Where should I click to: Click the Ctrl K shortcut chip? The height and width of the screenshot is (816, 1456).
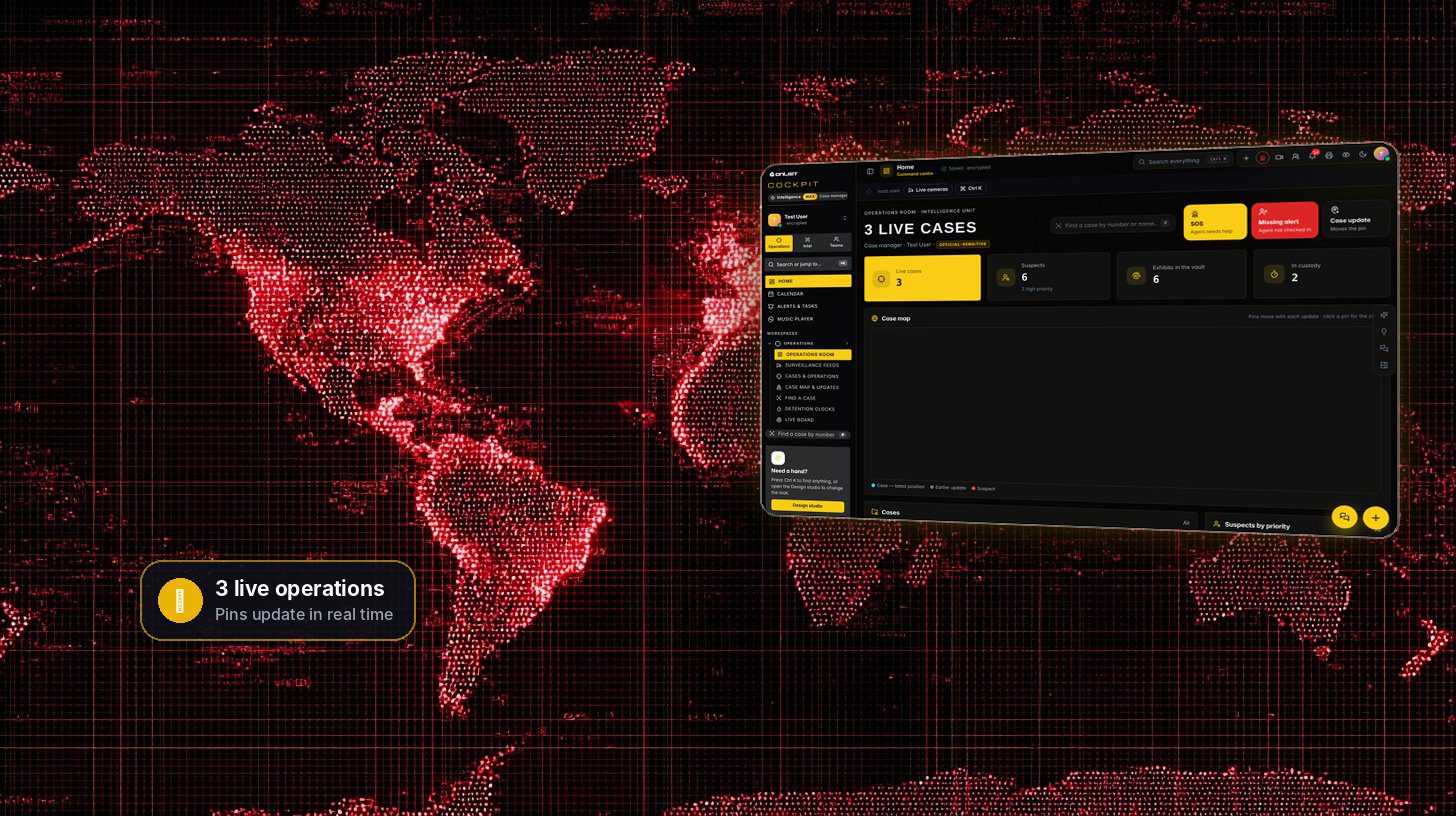click(x=971, y=188)
